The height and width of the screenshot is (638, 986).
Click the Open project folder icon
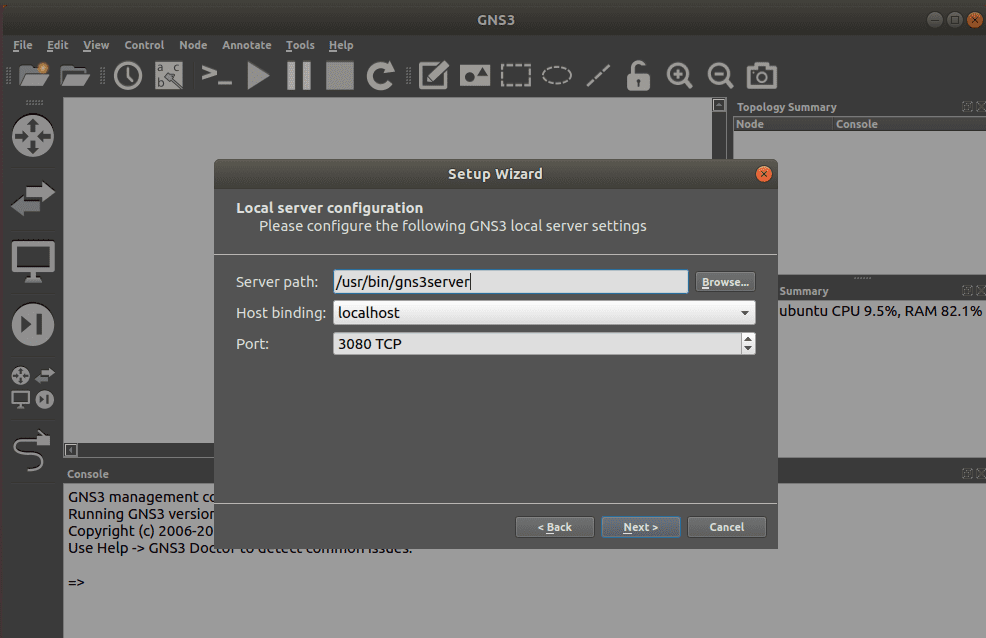click(75, 76)
